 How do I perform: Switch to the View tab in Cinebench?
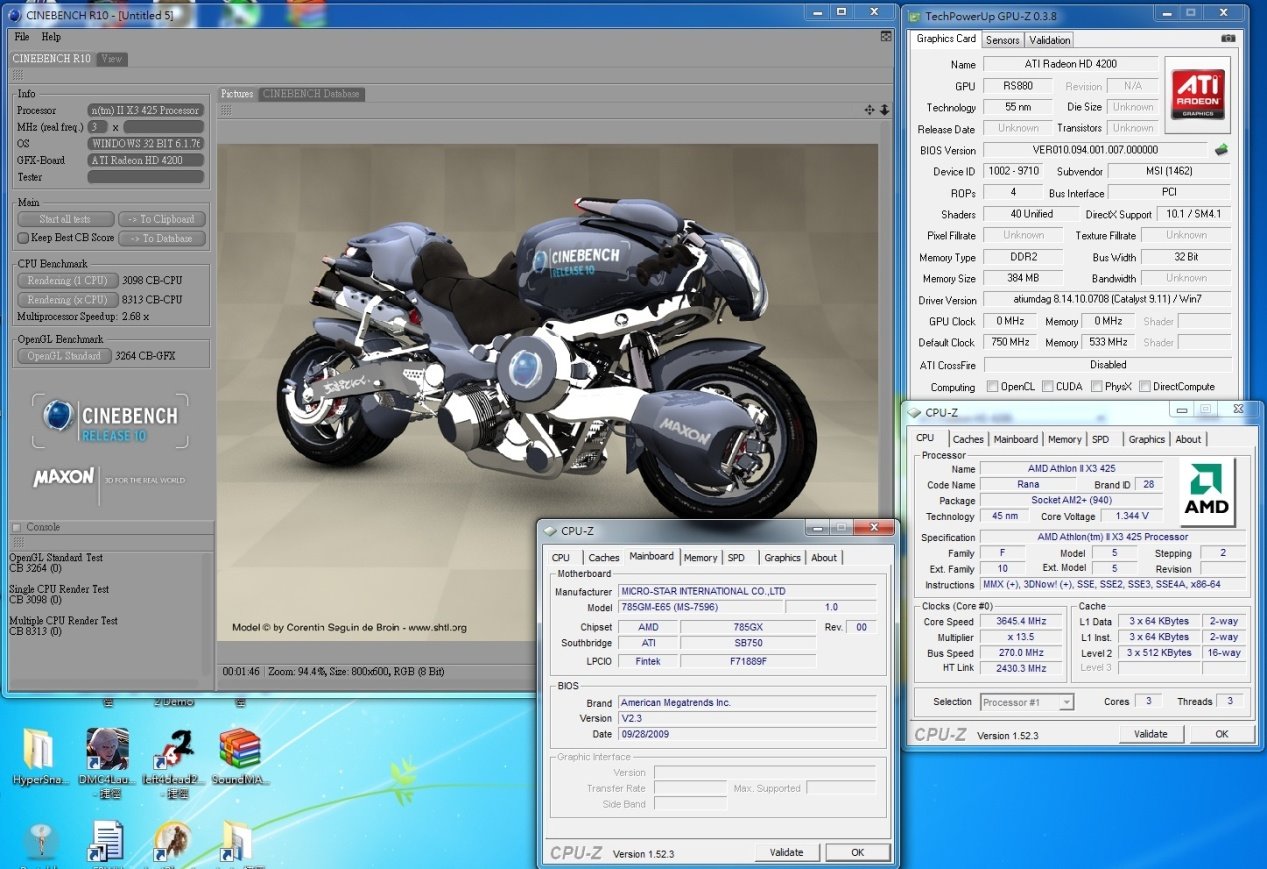click(112, 59)
